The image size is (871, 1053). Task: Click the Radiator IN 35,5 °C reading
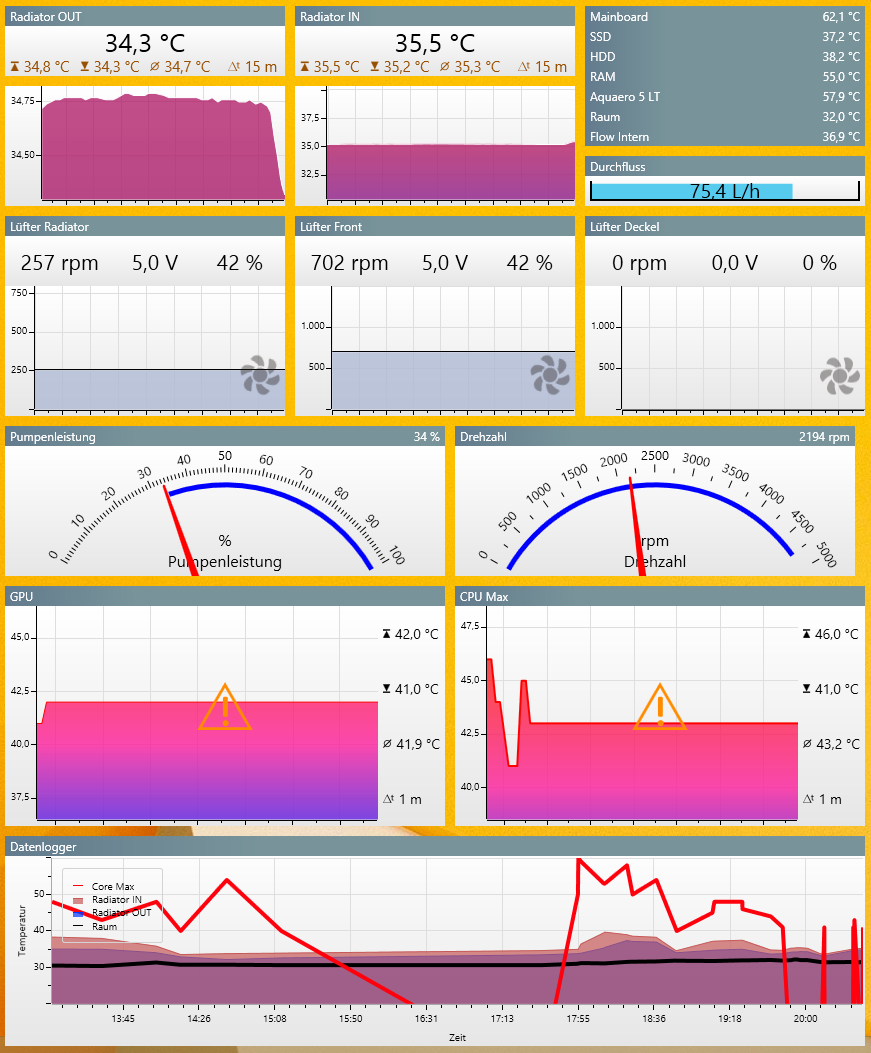[434, 43]
